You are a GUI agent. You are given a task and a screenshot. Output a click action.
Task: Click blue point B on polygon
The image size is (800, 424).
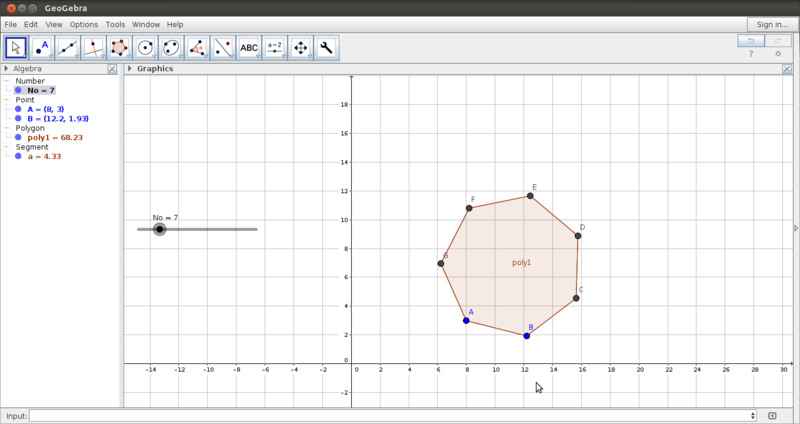click(527, 336)
